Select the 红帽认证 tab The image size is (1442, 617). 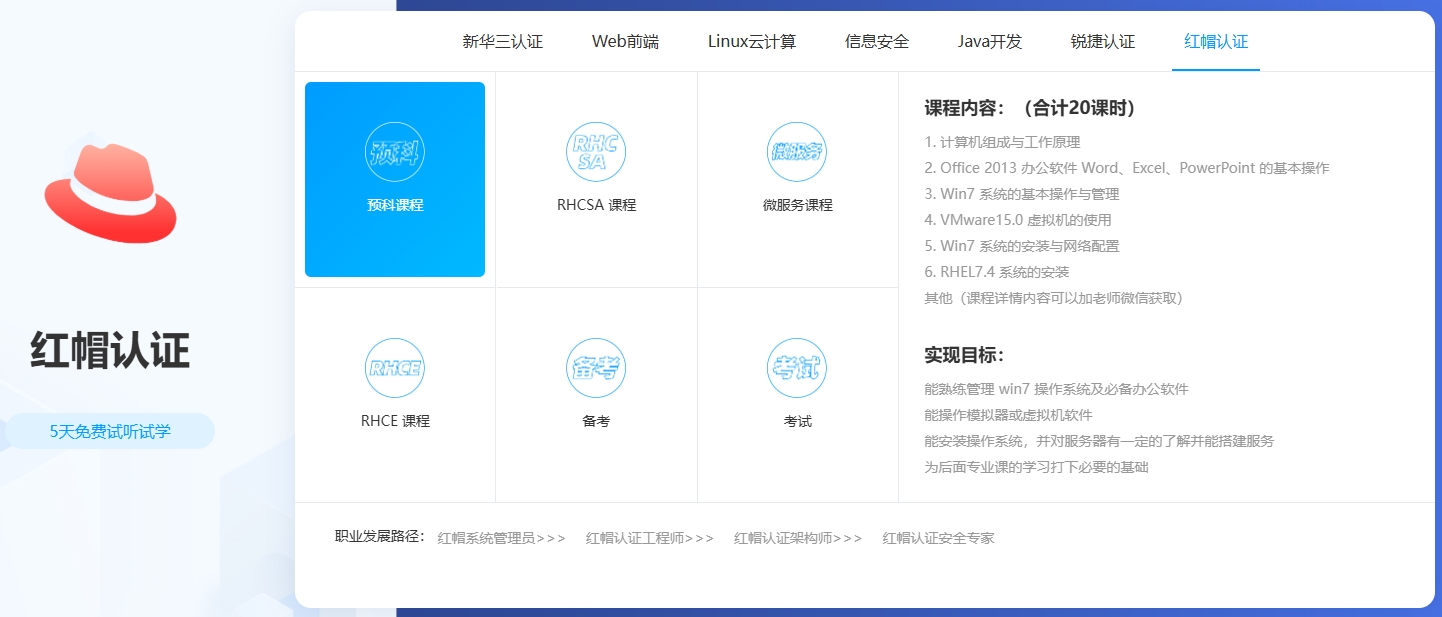tap(1216, 42)
